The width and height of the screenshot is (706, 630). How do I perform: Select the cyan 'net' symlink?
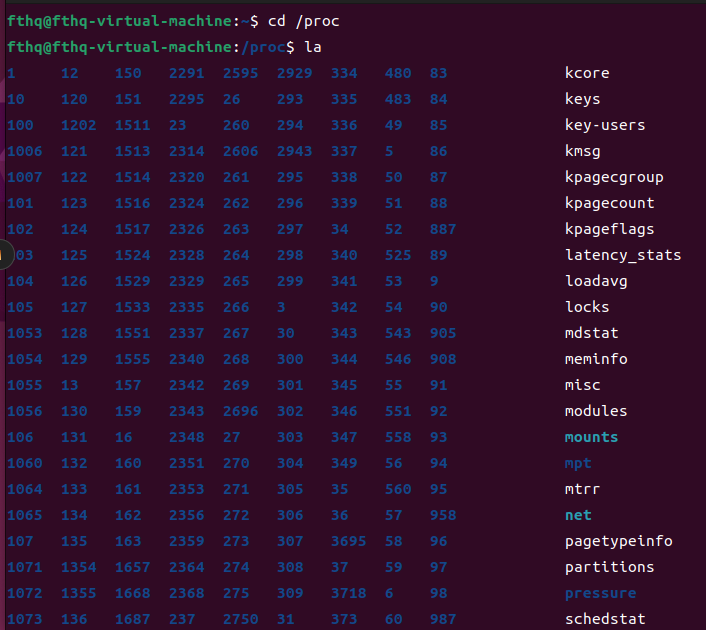click(578, 515)
